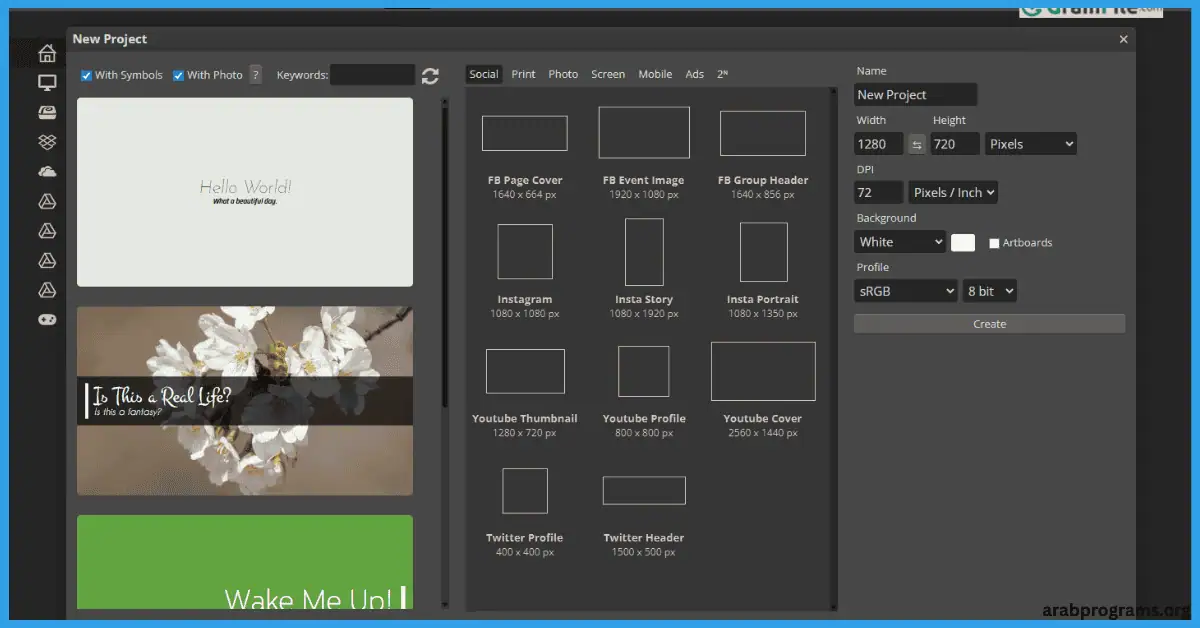Image resolution: width=1200 pixels, height=628 pixels.
Task: Click the Create button
Action: pyautogui.click(x=990, y=324)
